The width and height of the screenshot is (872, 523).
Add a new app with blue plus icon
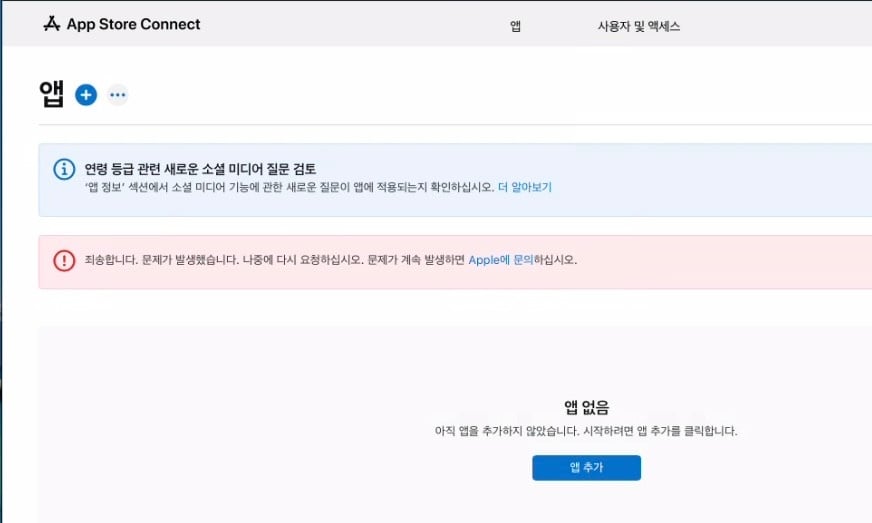pyautogui.click(x=86, y=95)
